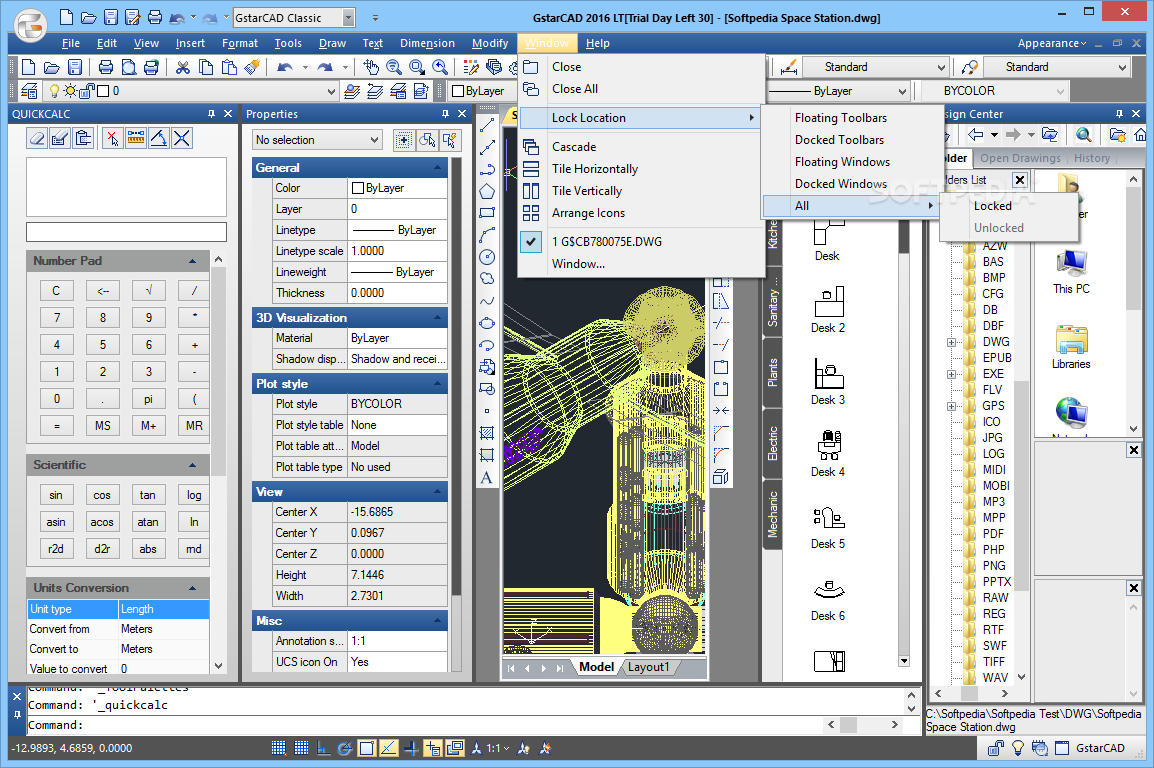Image resolution: width=1154 pixels, height=768 pixels.
Task: Select the Multiline Text tool
Action: point(486,477)
